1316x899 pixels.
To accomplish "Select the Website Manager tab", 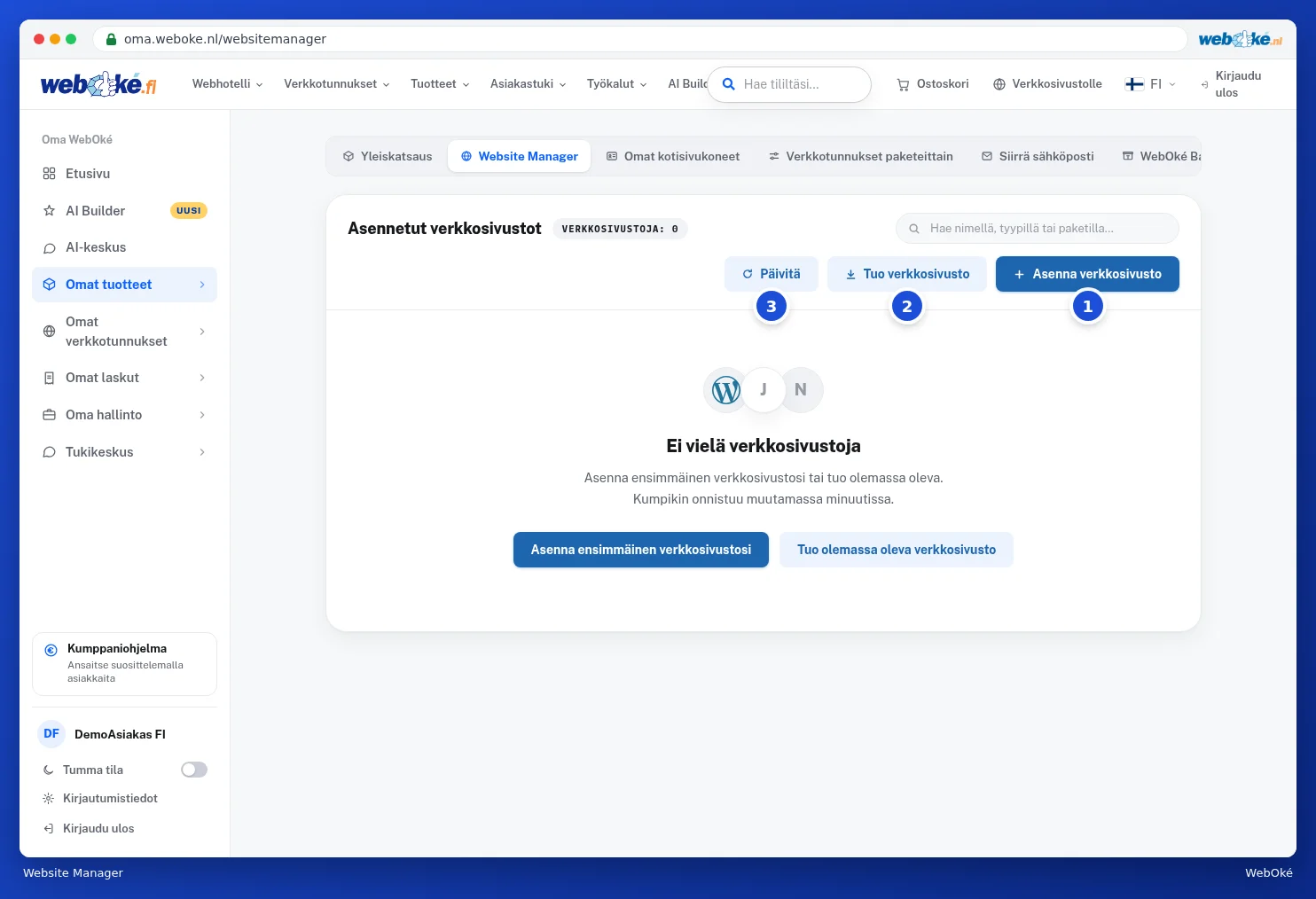I will coord(520,156).
